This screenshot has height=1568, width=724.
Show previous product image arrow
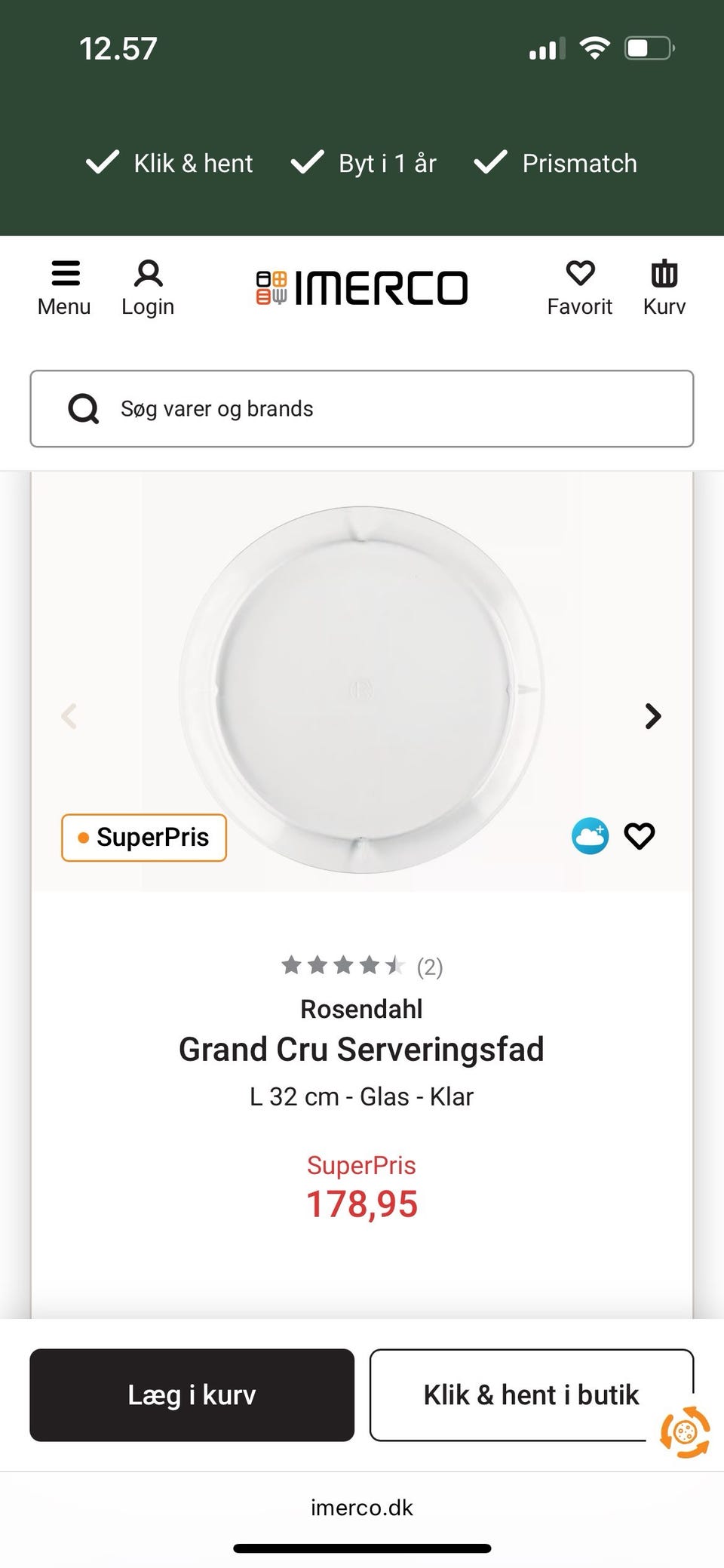(69, 716)
